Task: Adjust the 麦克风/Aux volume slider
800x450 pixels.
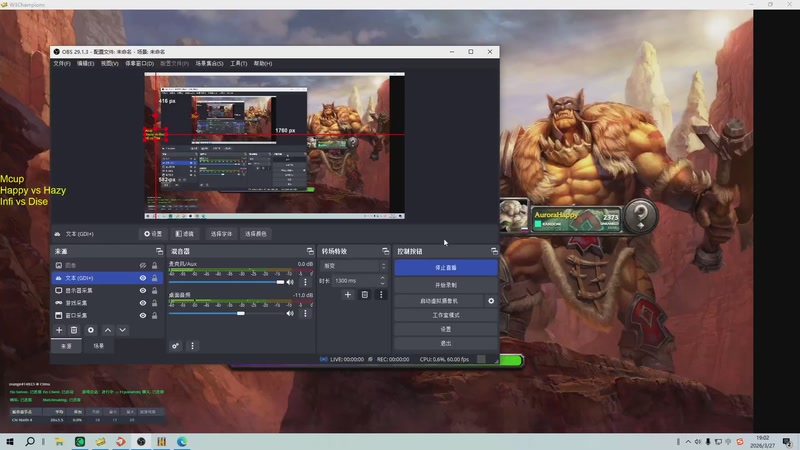Action: 227,282
